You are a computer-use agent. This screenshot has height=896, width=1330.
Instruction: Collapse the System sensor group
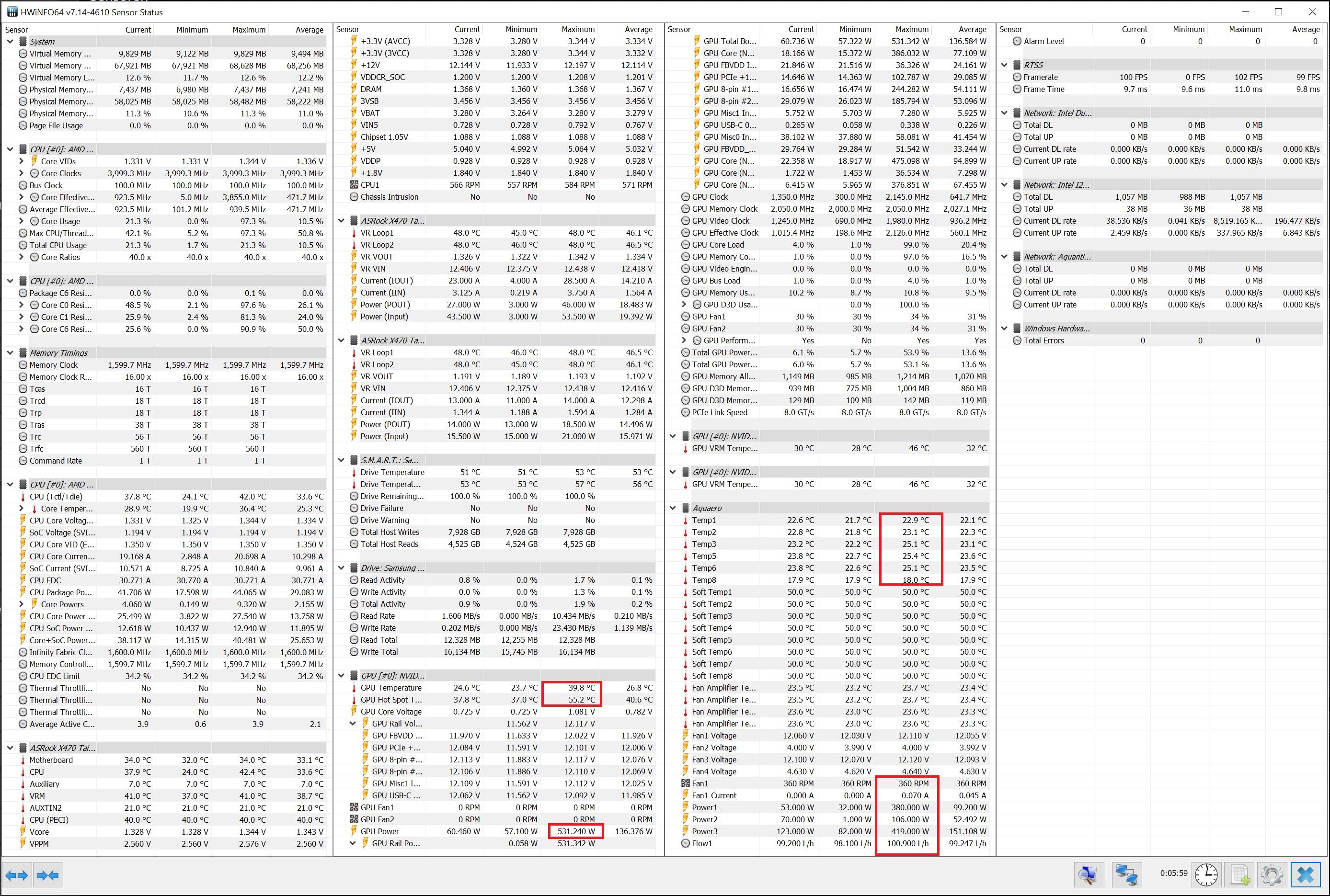[10, 42]
